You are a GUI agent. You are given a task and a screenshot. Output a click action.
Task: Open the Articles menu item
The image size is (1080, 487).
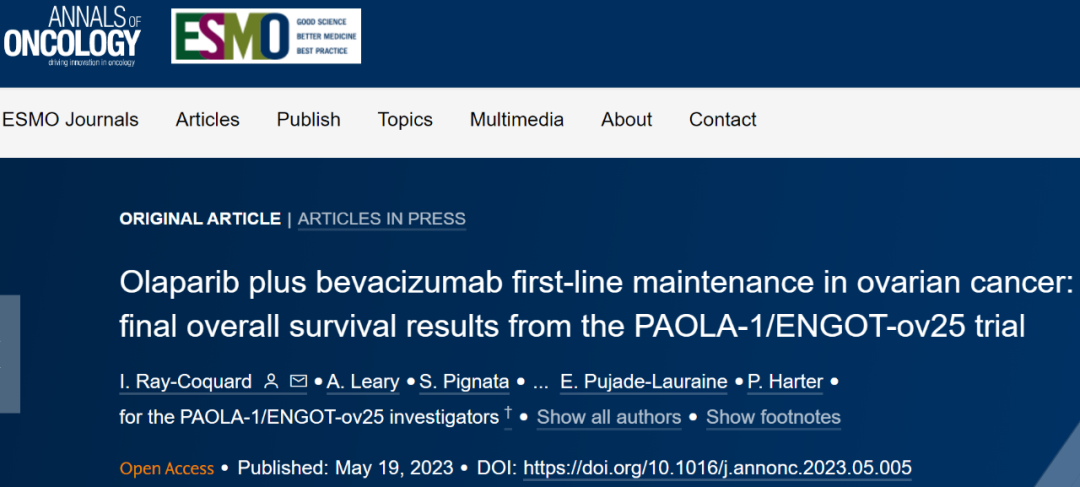coord(208,119)
